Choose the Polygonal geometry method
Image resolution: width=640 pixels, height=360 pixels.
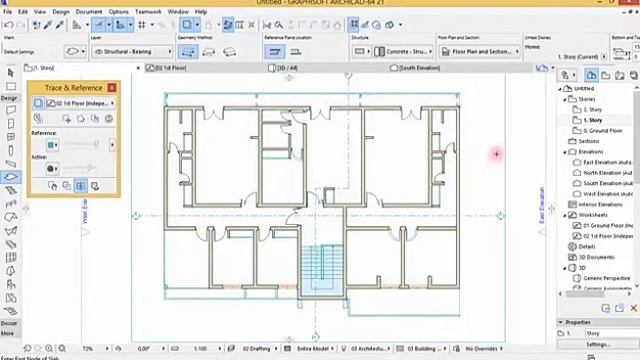click(x=188, y=52)
